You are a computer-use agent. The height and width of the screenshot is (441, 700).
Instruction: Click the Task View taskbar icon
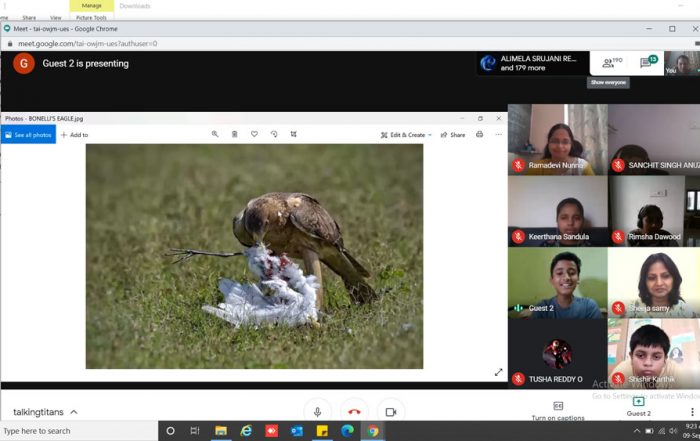click(x=195, y=431)
